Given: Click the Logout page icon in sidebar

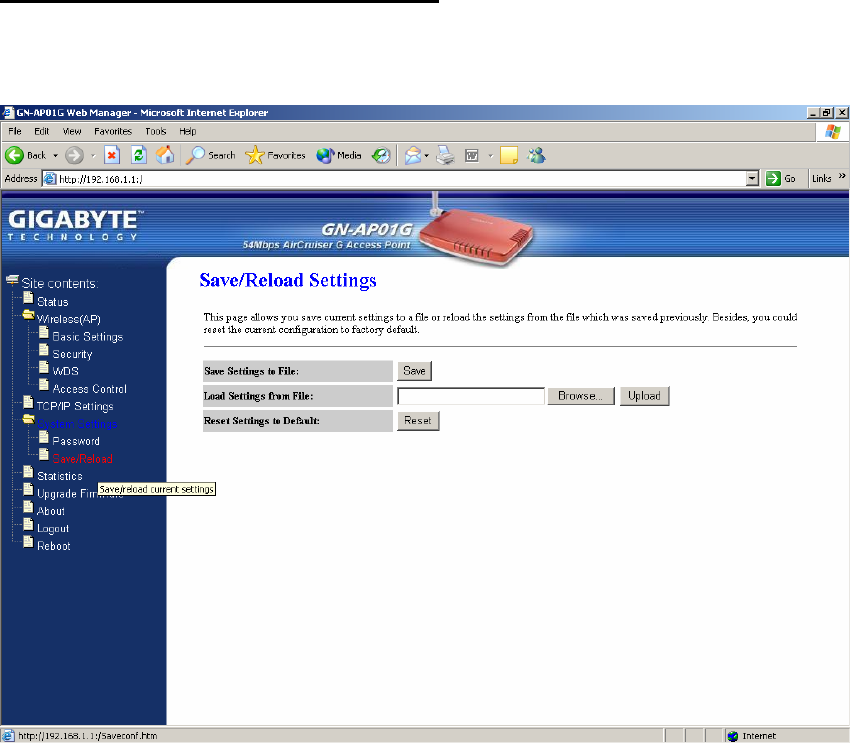Looking at the screenshot, I should tap(28, 525).
